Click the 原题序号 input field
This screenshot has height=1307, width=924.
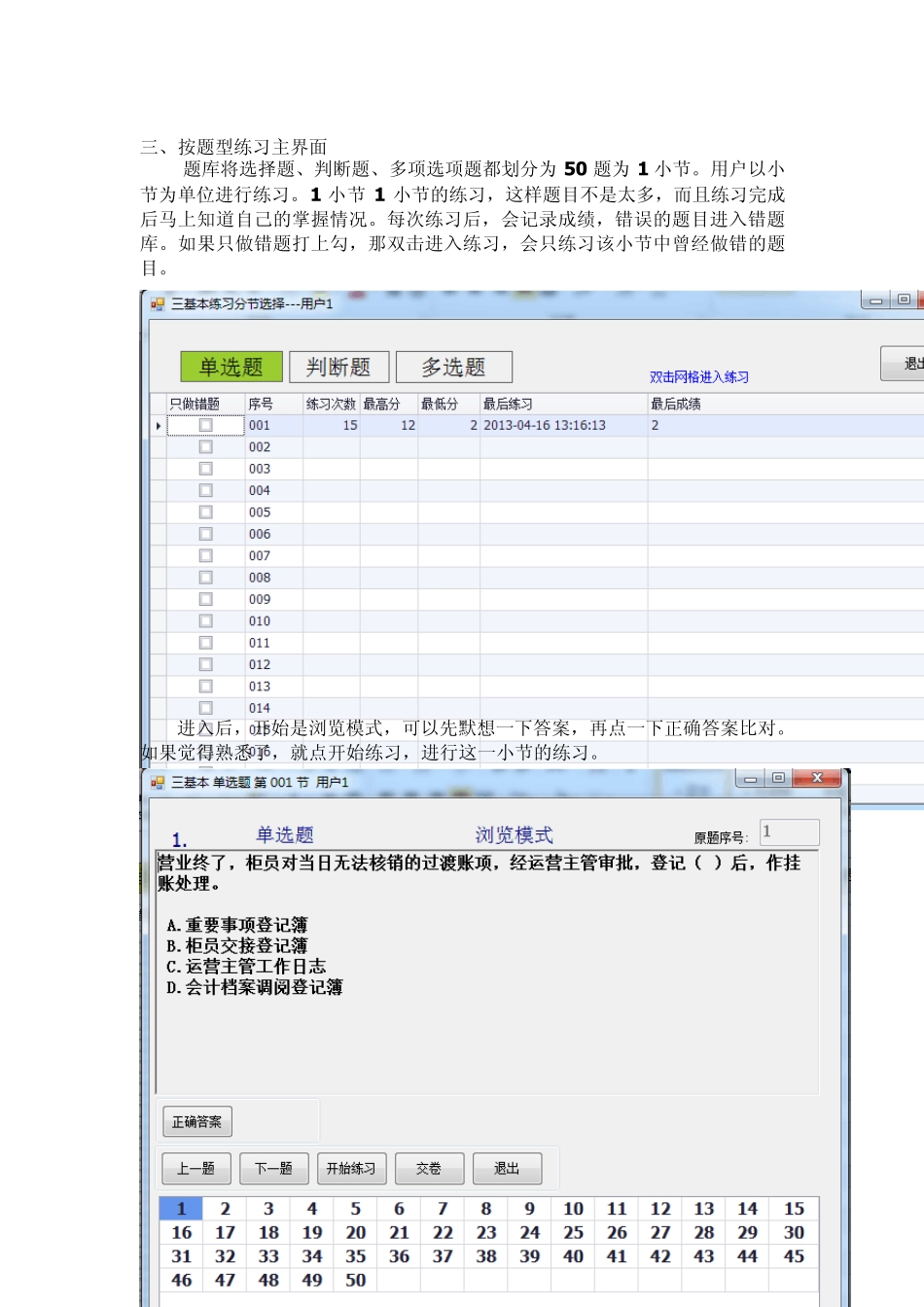(x=789, y=832)
